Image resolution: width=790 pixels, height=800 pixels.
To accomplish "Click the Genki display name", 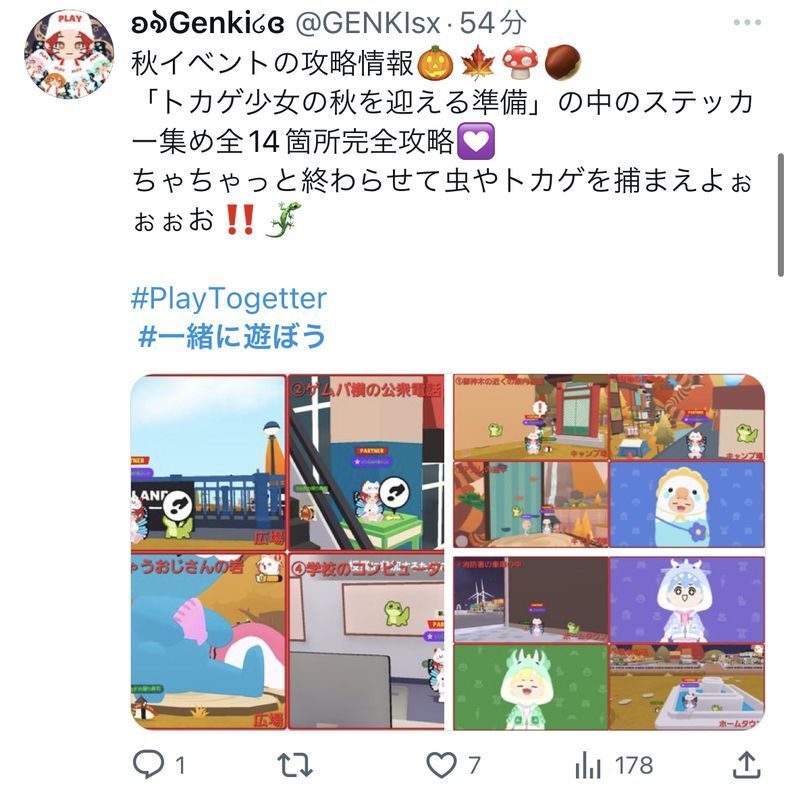I will [208, 24].
